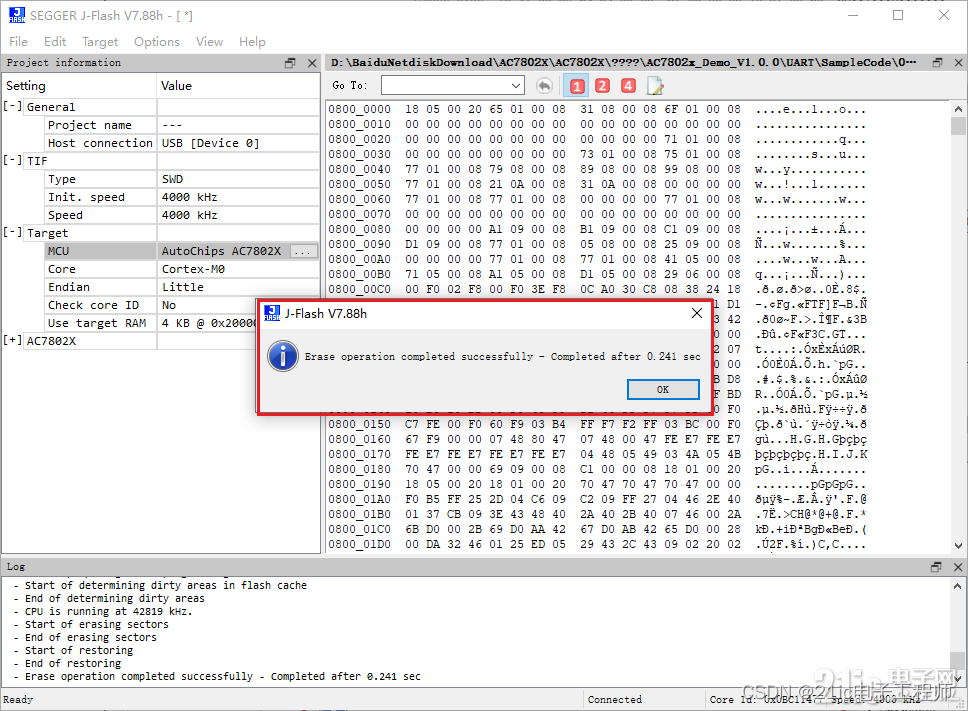Go back with the arrow beside Go To
This screenshot has height=711, width=968.
[x=544, y=86]
